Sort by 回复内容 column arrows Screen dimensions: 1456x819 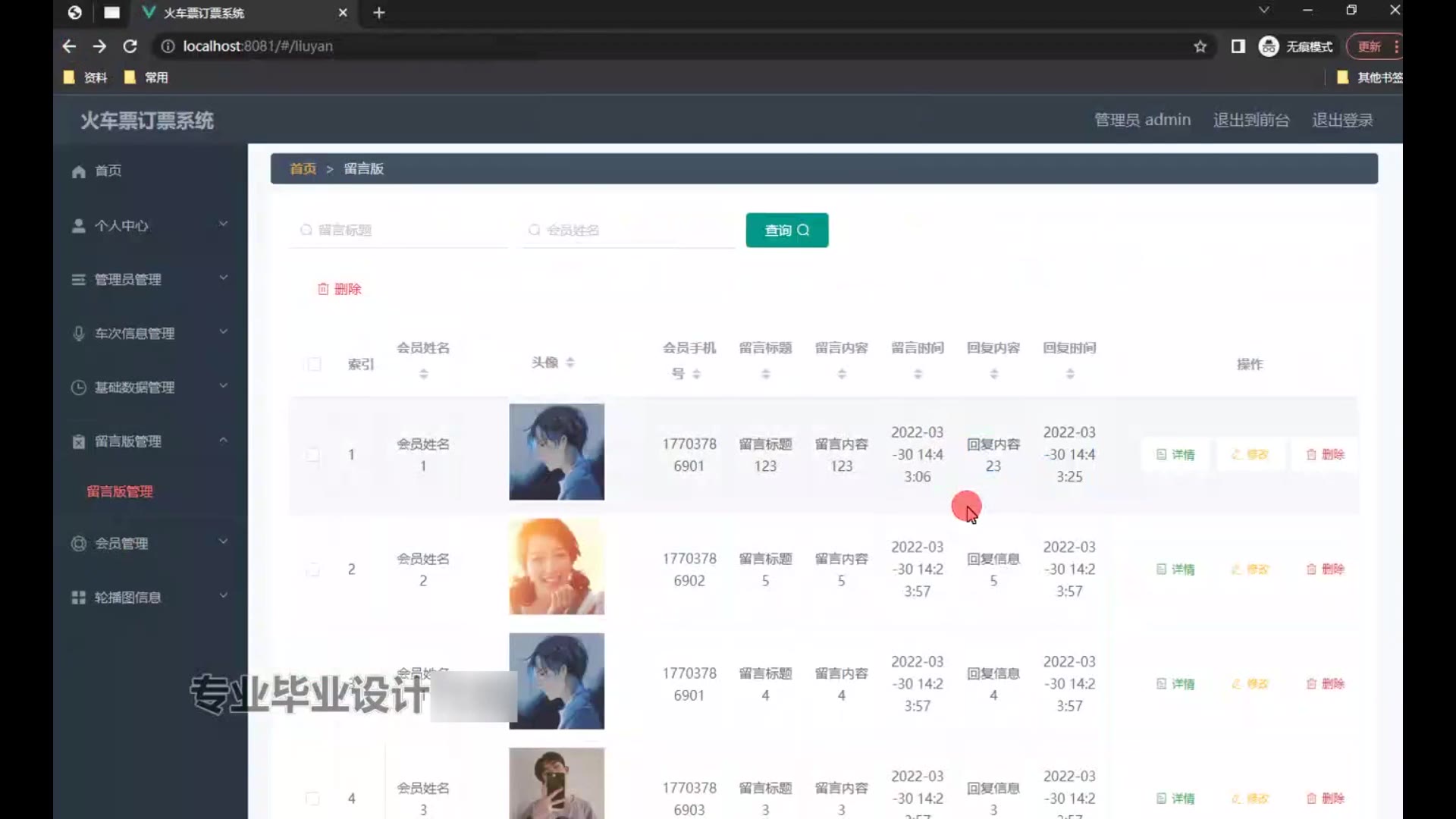994,374
